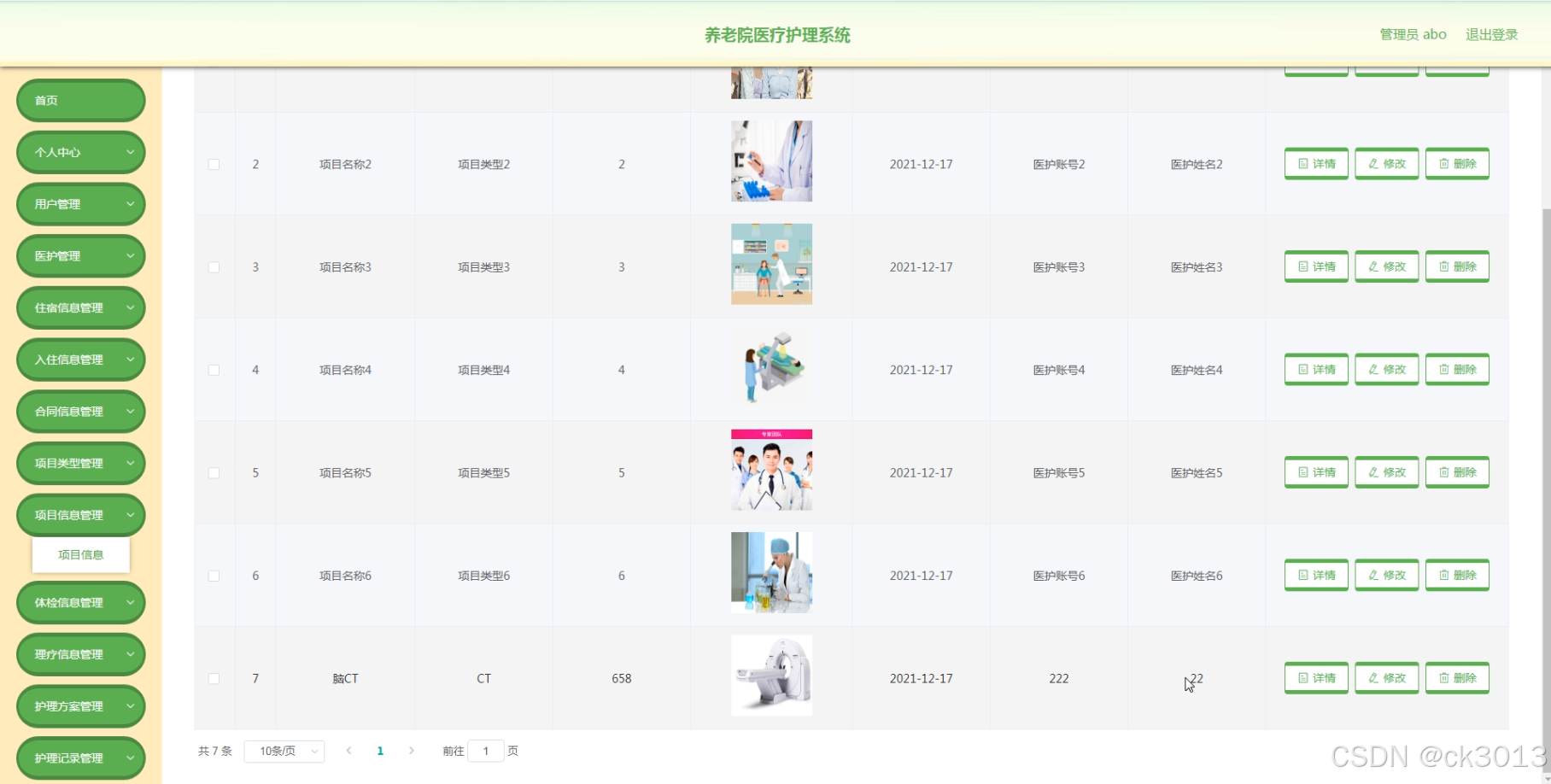Viewport: 1551px width, 784px height.
Task: Edit the 项目名称2 row
Action: pos(1386,164)
